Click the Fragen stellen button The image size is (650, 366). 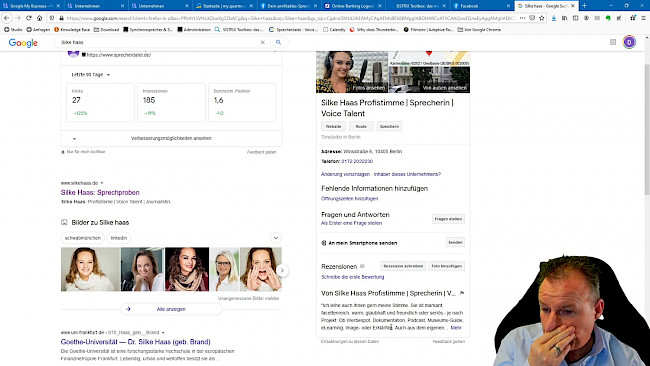[x=448, y=219]
